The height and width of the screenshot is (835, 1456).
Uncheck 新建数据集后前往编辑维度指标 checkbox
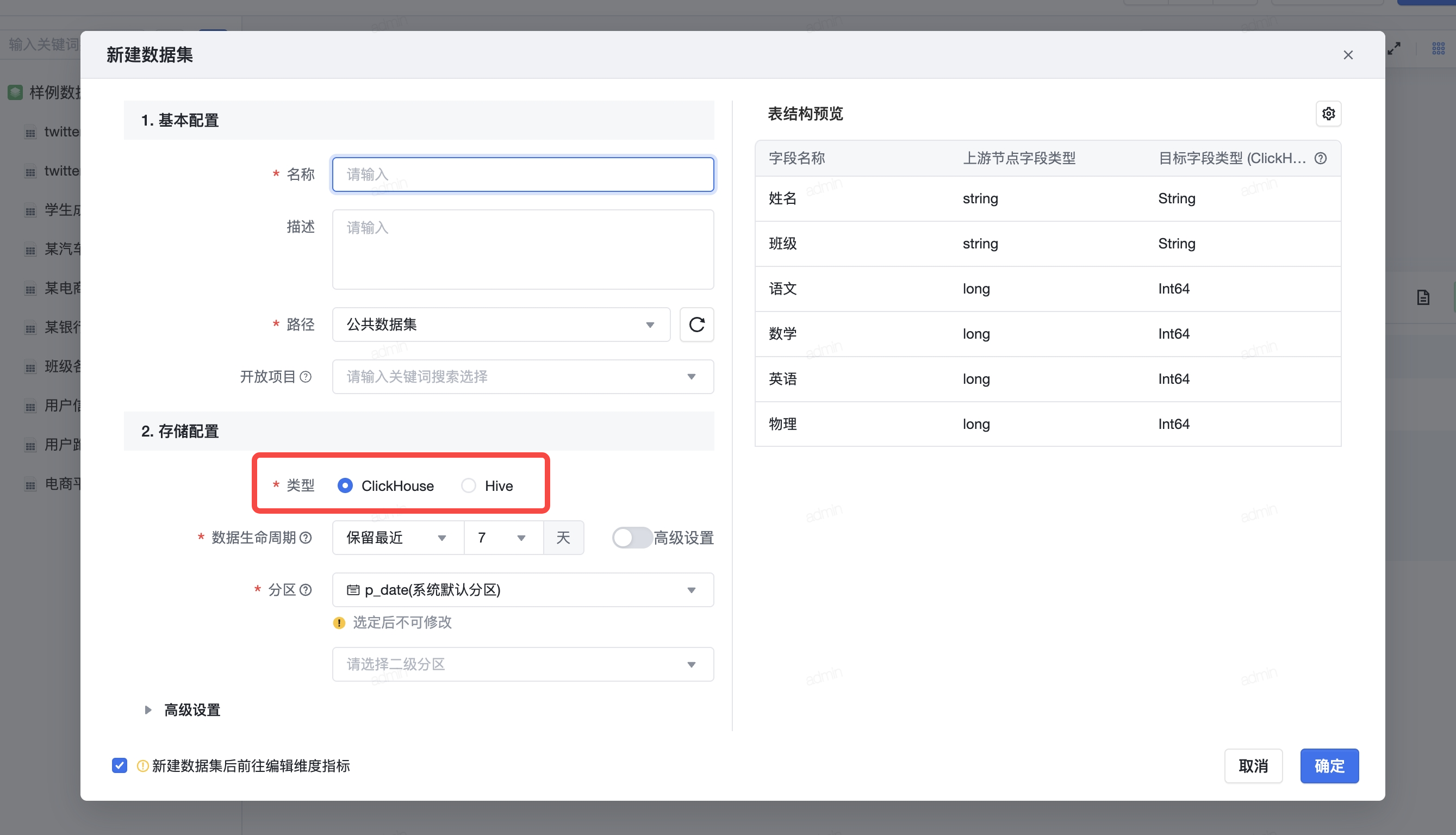click(119, 765)
